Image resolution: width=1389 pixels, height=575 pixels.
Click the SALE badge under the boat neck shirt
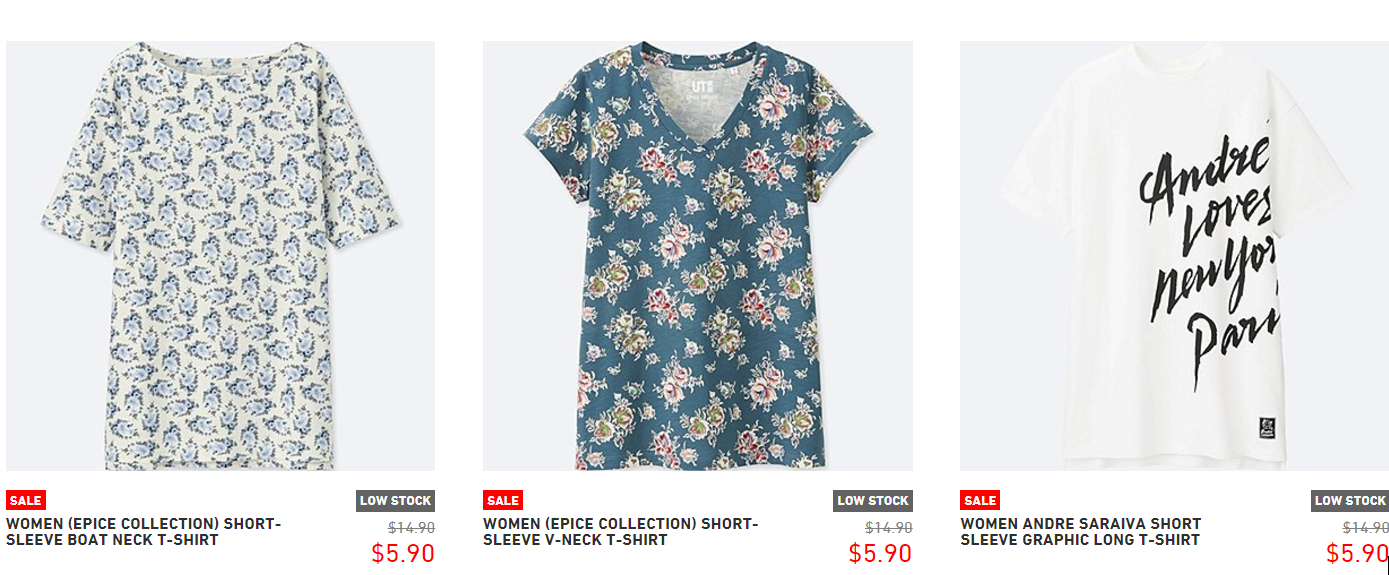click(x=25, y=500)
